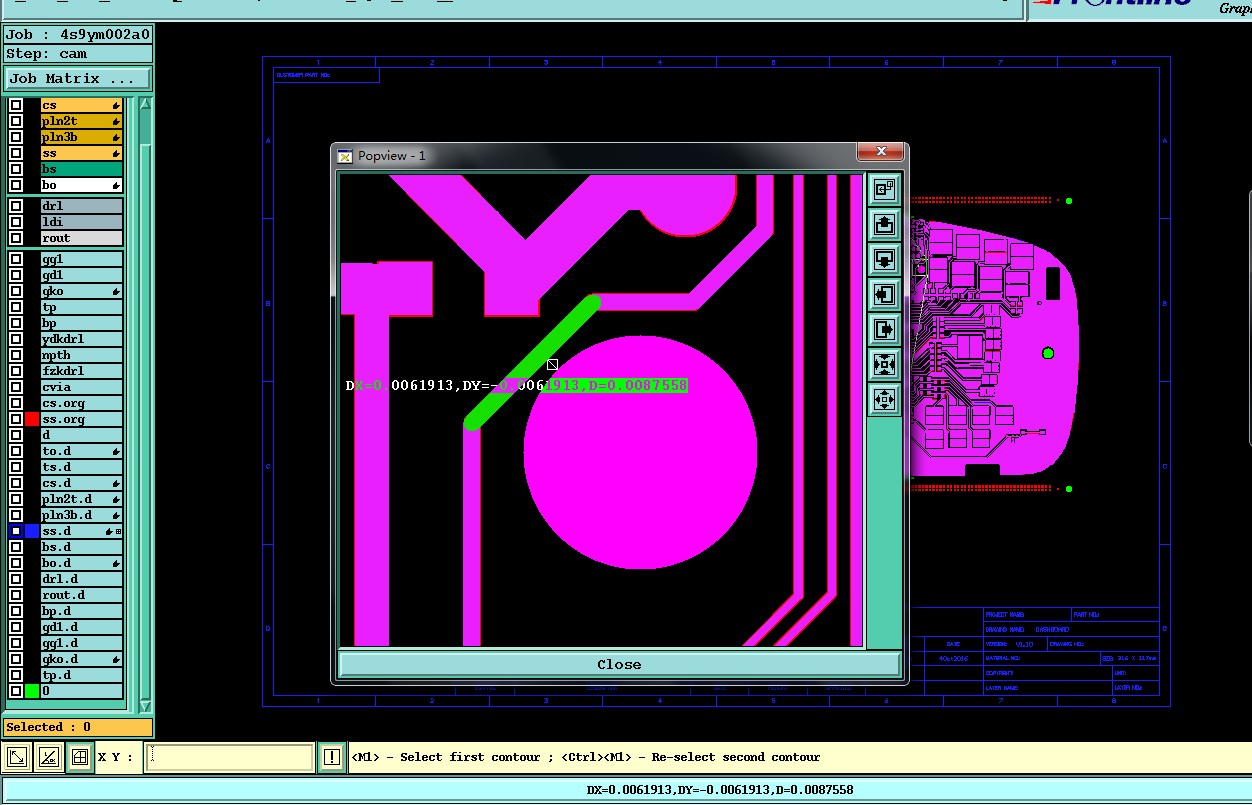Click the blue color swatch of ss.d
This screenshot has height=805, width=1252.
[32, 531]
